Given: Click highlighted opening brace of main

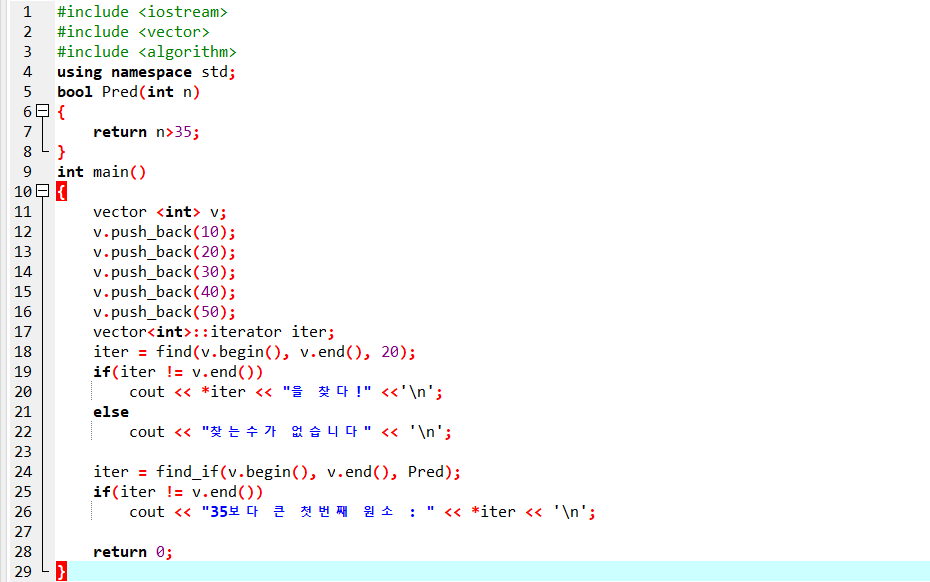Looking at the screenshot, I should (x=61, y=192).
